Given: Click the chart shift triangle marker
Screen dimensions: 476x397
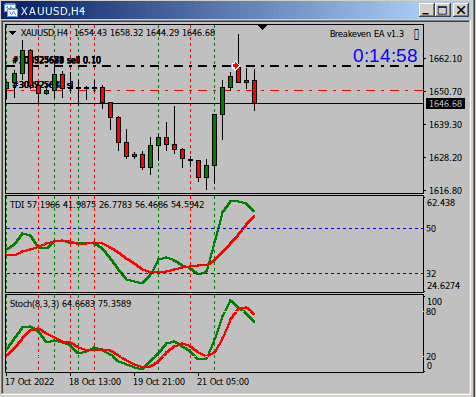Looking at the screenshot, I should click(263, 27).
